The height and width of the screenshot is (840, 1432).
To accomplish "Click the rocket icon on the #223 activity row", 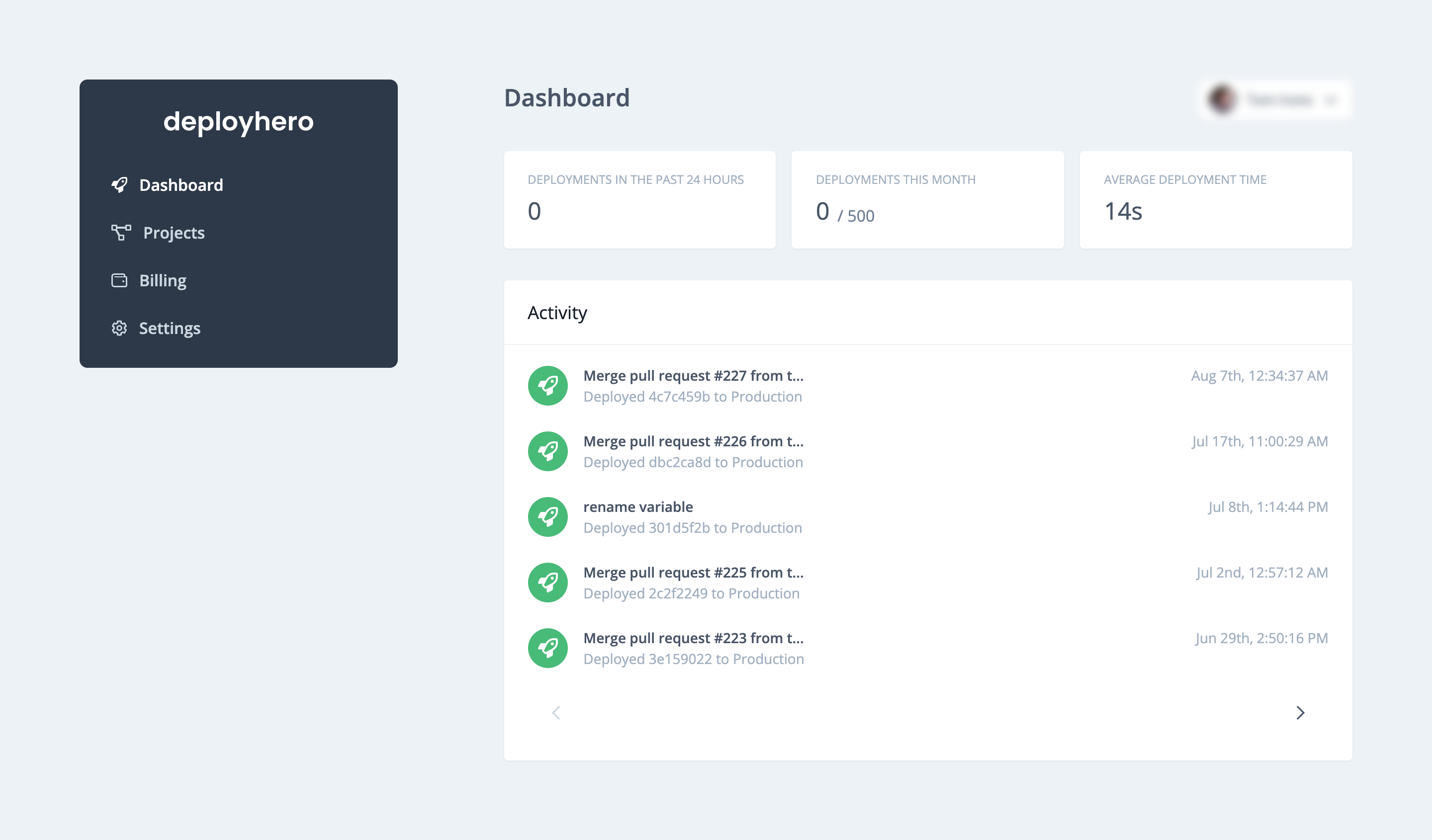I will [x=547, y=648].
